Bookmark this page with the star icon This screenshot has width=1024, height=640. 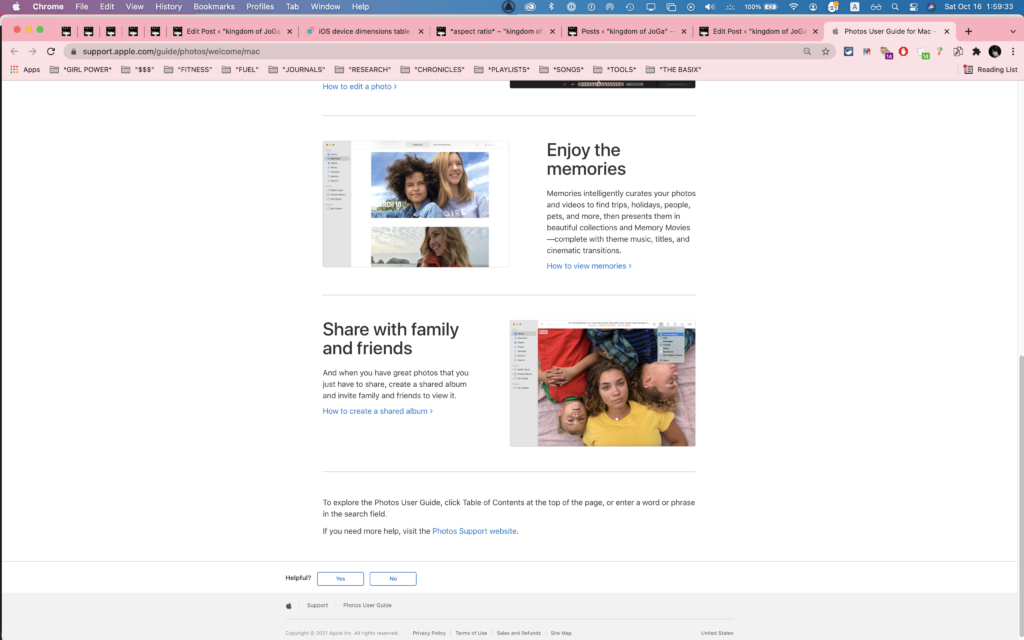point(825,51)
